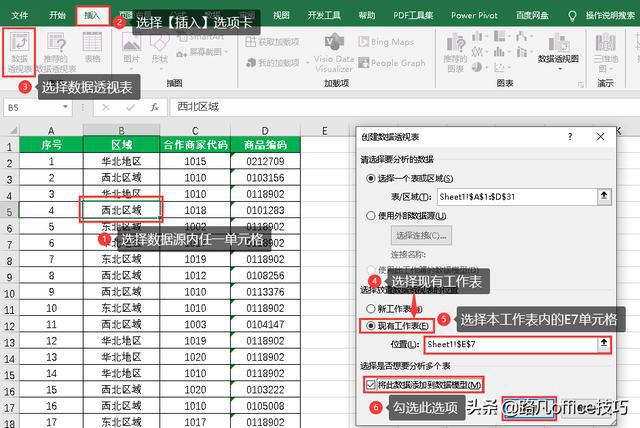The height and width of the screenshot is (428, 640).
Task: Click the dialog help question mark
Action: click(570, 137)
